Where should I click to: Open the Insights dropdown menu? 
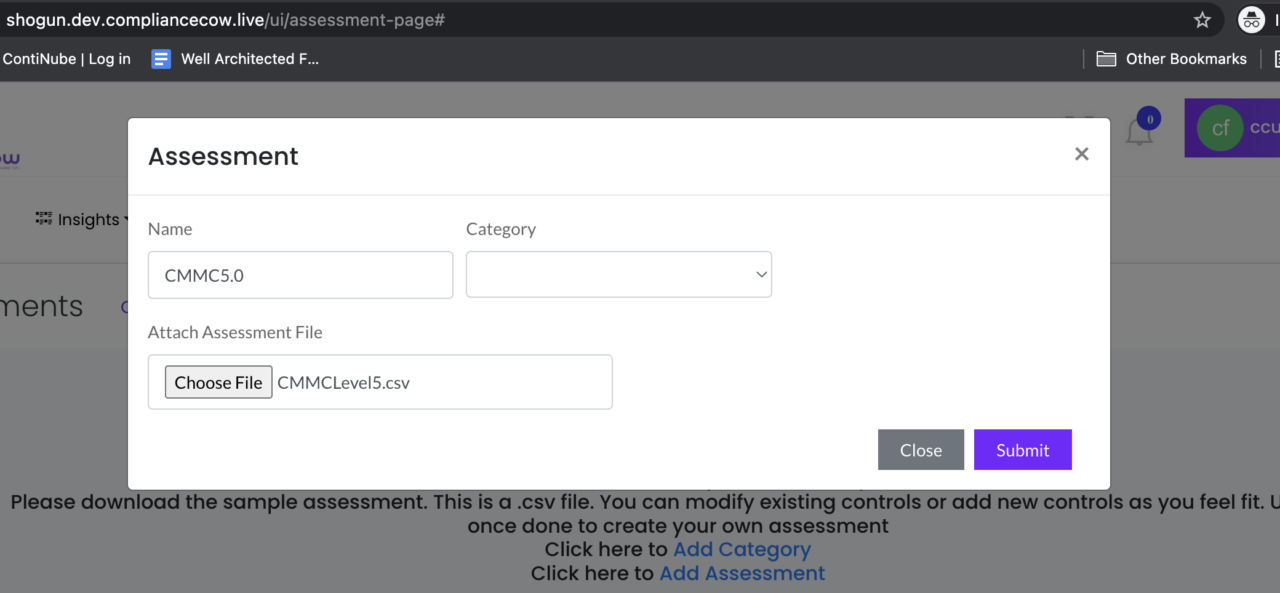click(83, 220)
